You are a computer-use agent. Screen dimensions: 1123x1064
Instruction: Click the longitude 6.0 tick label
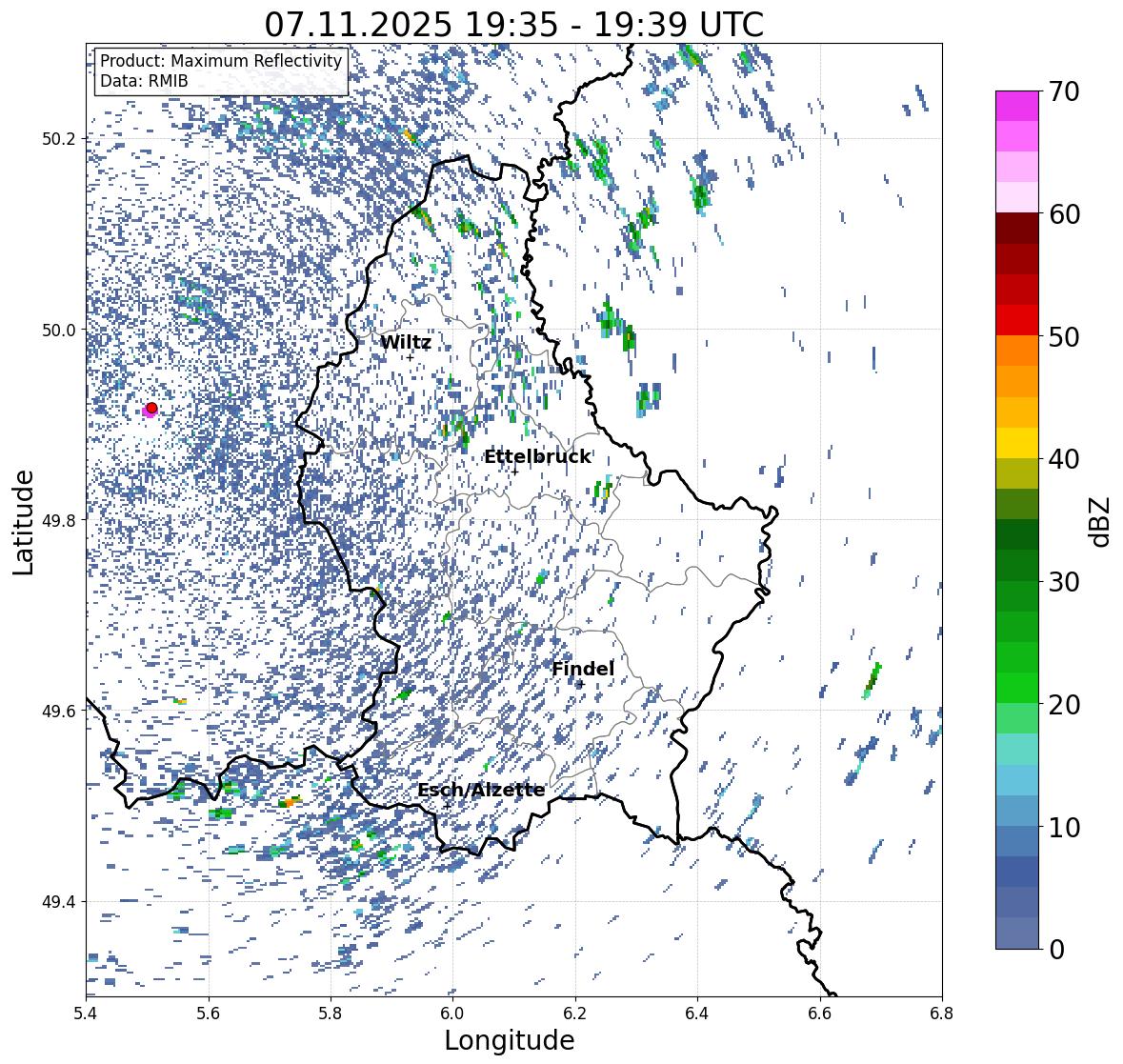(452, 1014)
